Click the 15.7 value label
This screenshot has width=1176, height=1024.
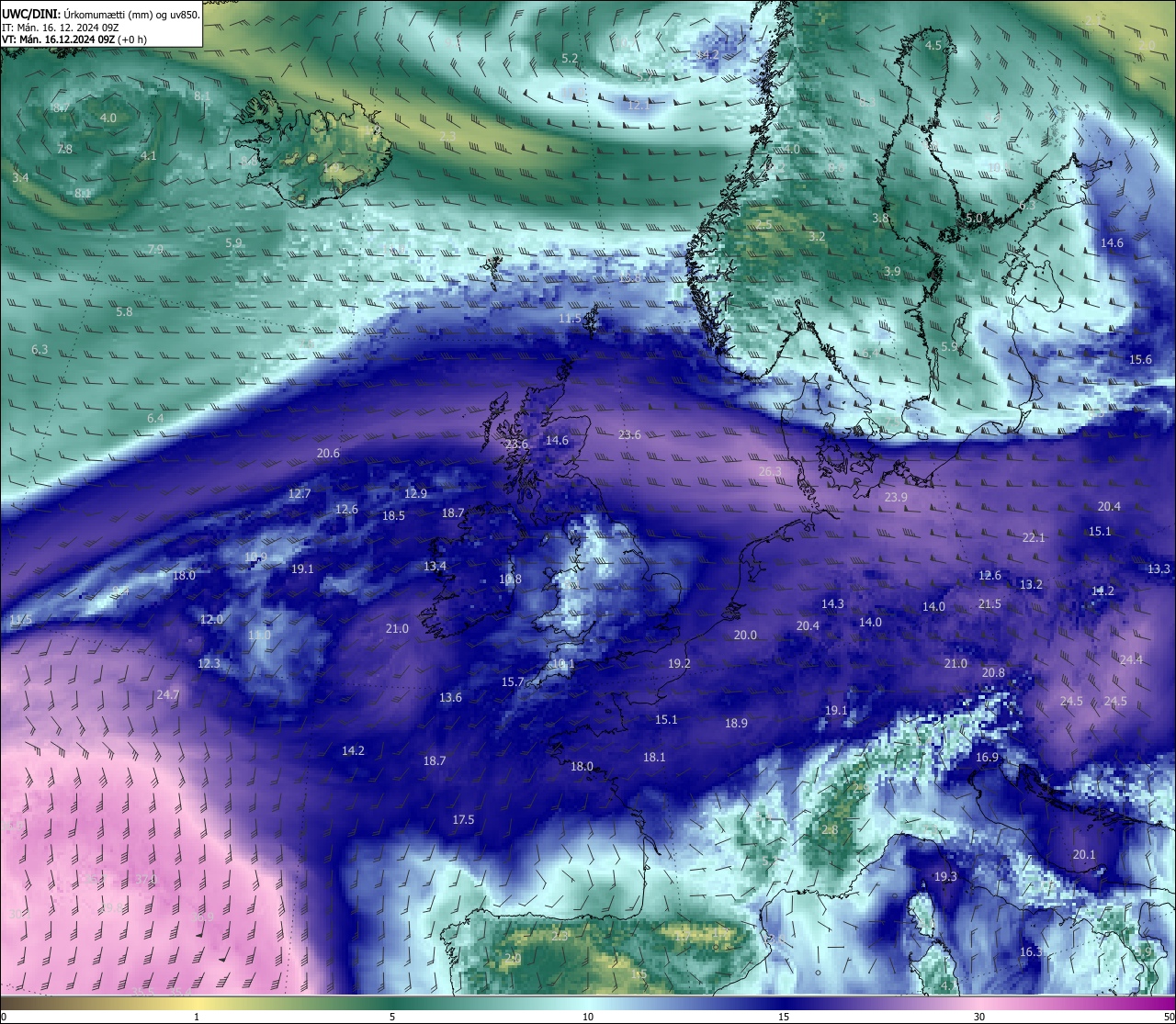513,682
